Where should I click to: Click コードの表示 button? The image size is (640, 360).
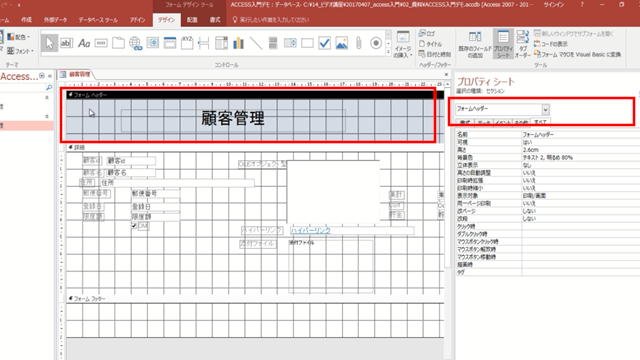click(x=551, y=44)
